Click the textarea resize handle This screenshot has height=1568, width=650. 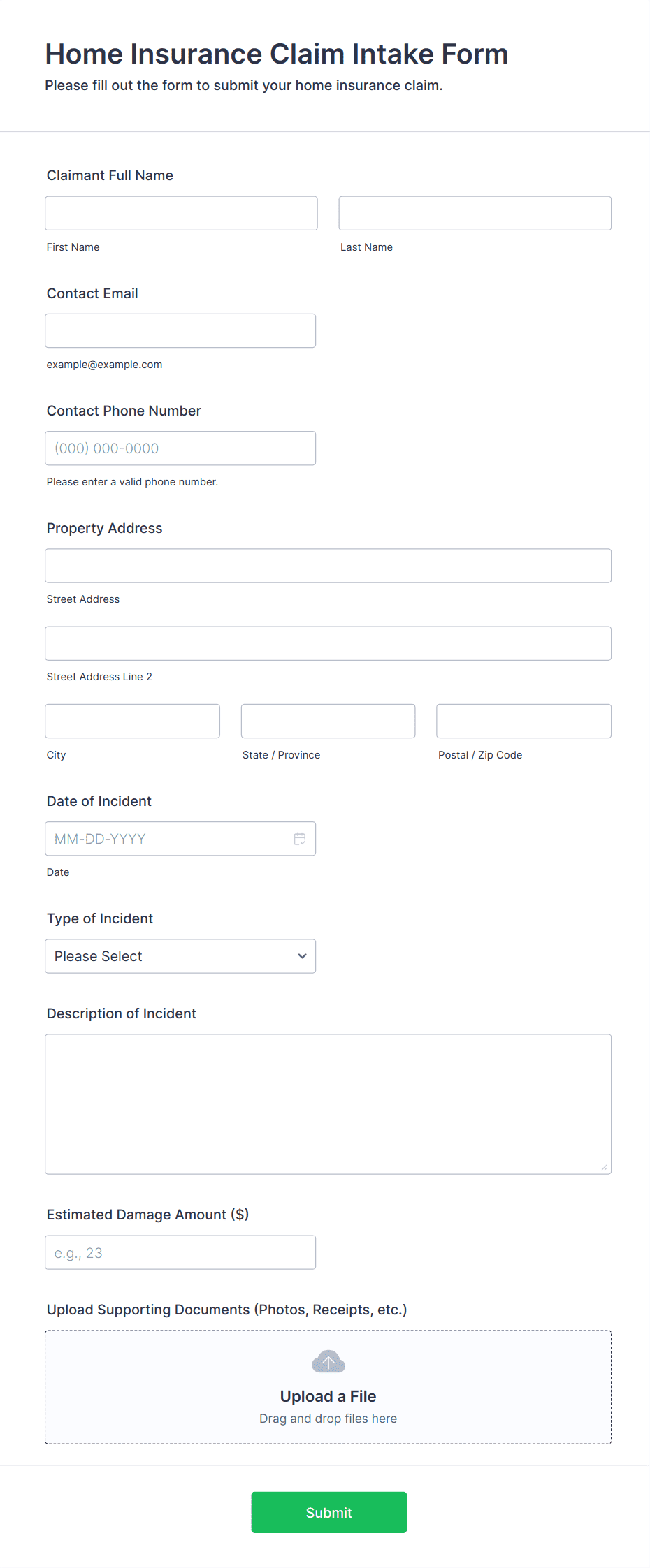coord(604,1167)
